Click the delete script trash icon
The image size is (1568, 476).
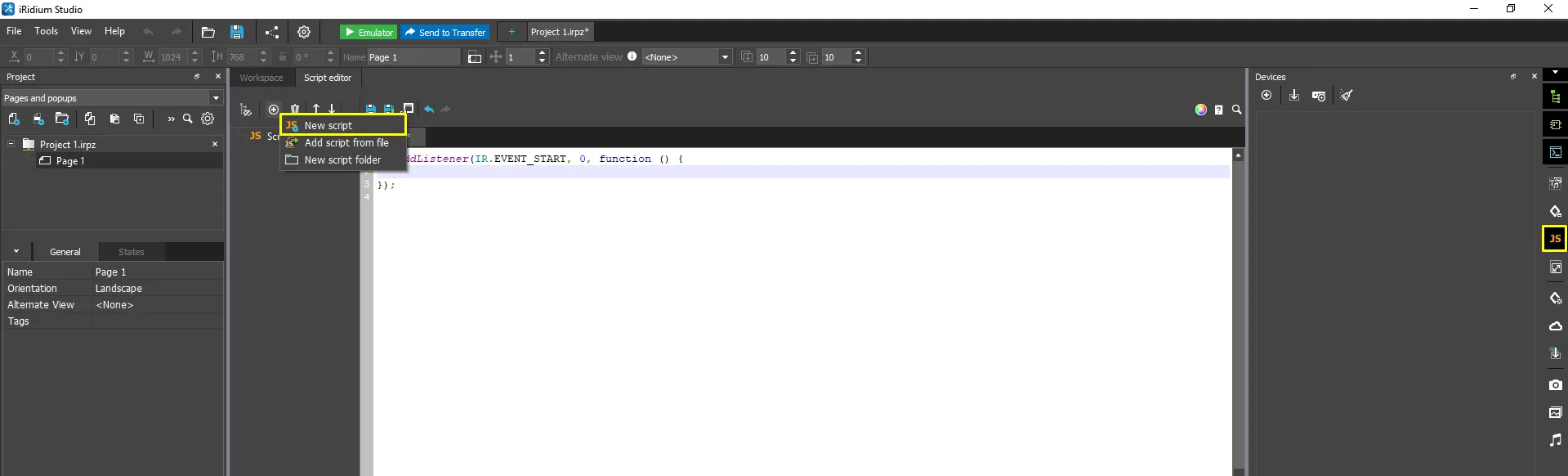pyautogui.click(x=295, y=109)
